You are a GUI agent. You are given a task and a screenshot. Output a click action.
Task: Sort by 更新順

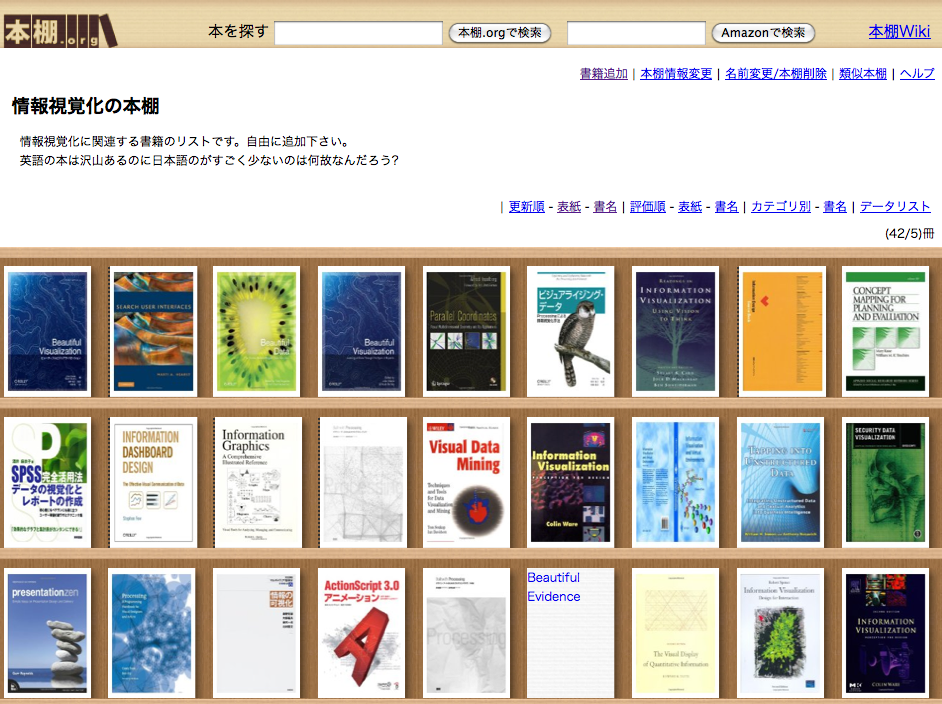[526, 207]
